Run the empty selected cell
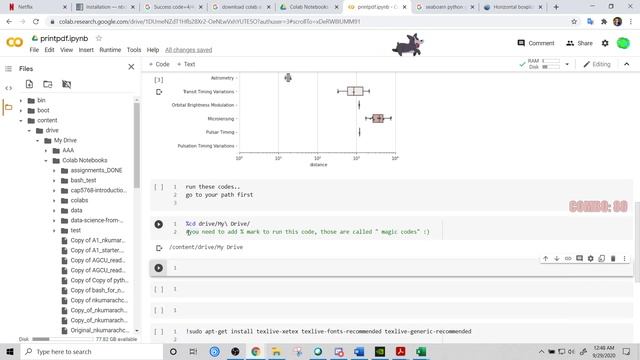The image size is (640, 360). pos(159,268)
